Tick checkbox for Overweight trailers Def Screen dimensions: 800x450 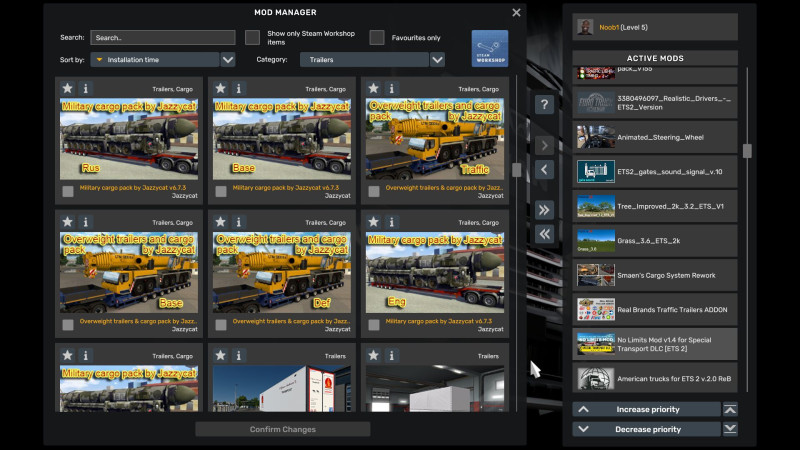coord(221,325)
